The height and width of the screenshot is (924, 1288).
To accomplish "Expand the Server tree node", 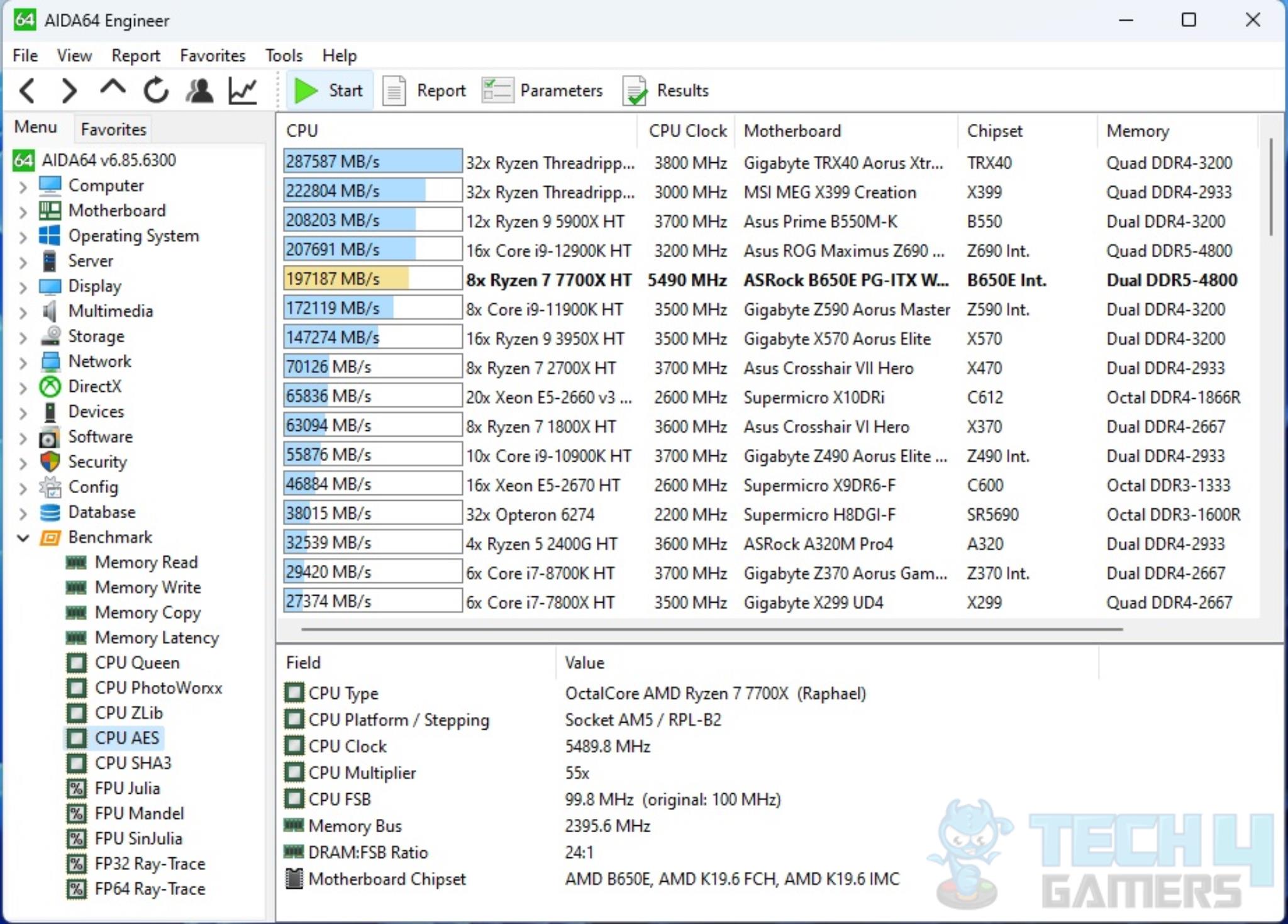I will (x=23, y=262).
